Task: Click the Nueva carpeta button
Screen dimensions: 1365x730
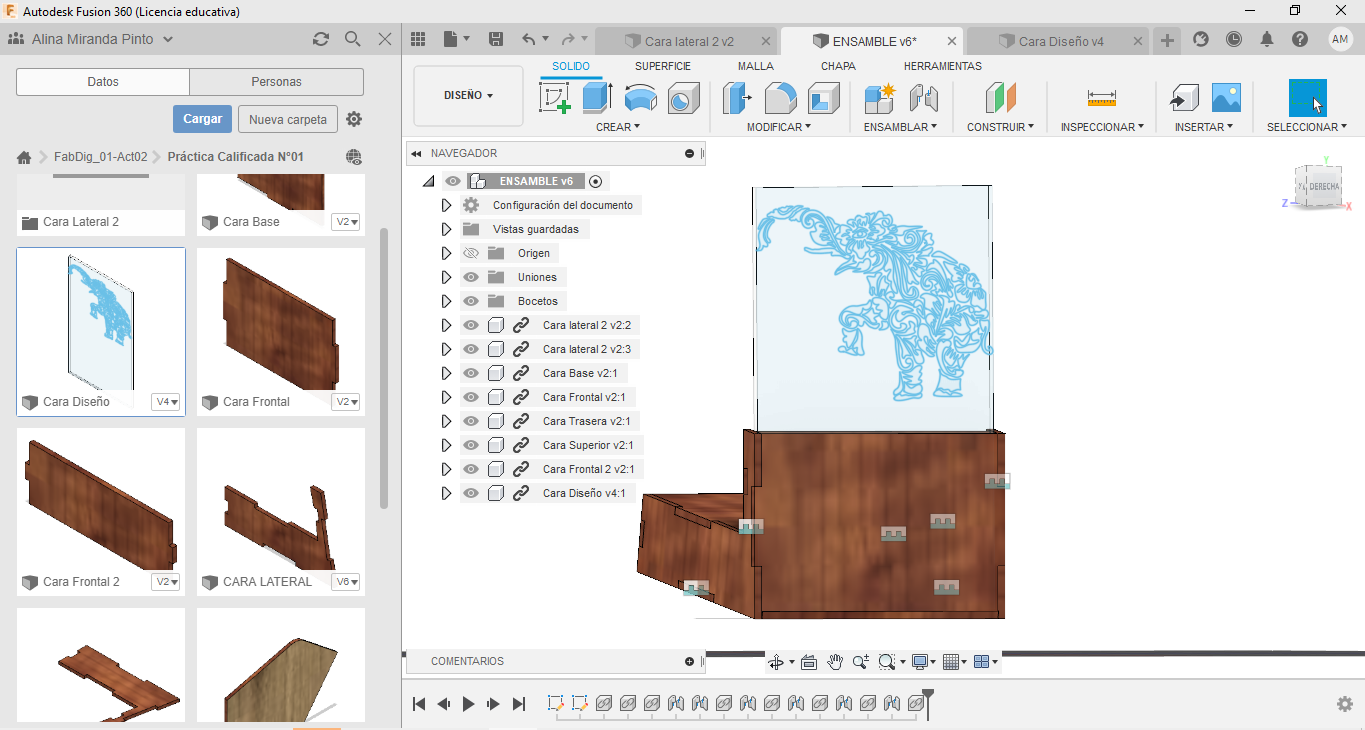Action: pyautogui.click(x=288, y=119)
